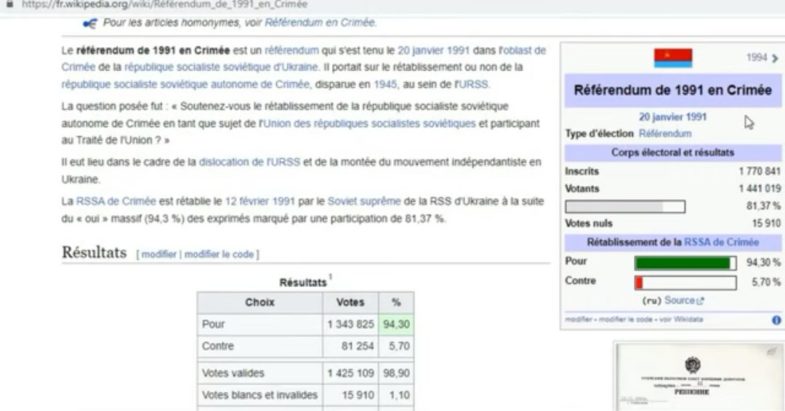Viewport: 785px width, 411px height.
Task: Open the 'RSSA de Crimée' link in paragraph
Action: pyautogui.click(x=116, y=201)
